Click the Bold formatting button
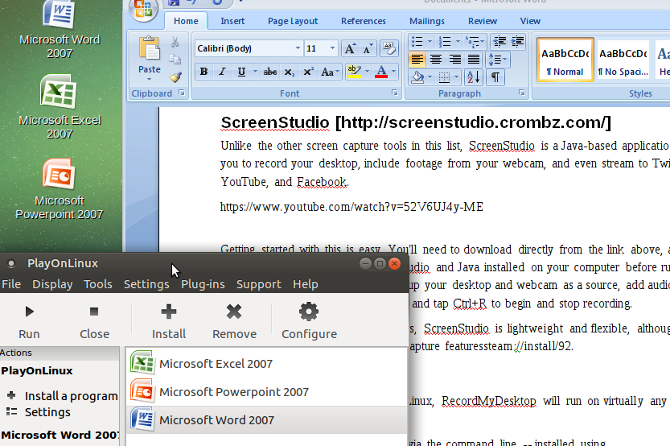Viewport: 670px width, 446px height. point(204,71)
